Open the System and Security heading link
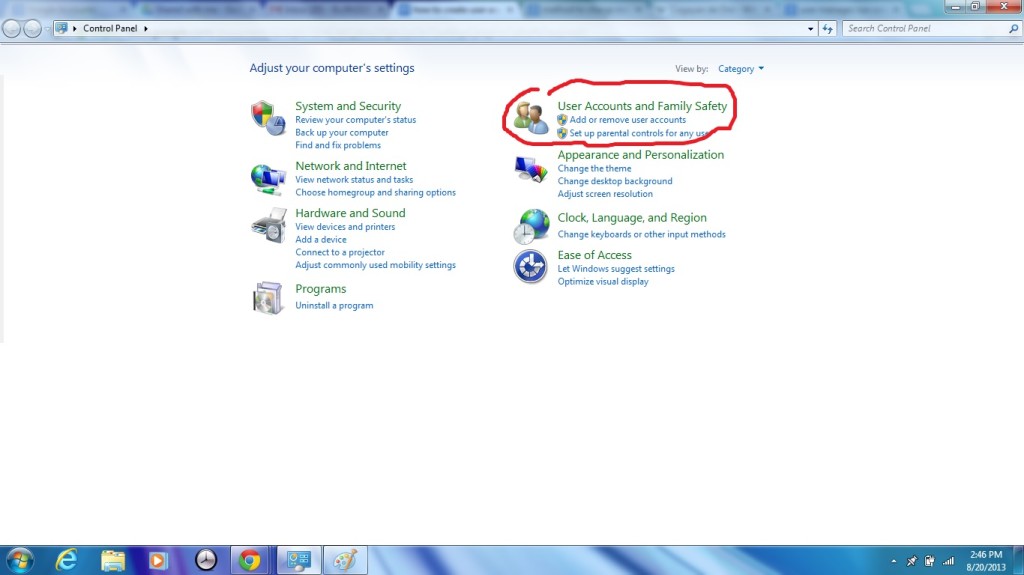Screen dimensions: 1024x575 coord(348,106)
